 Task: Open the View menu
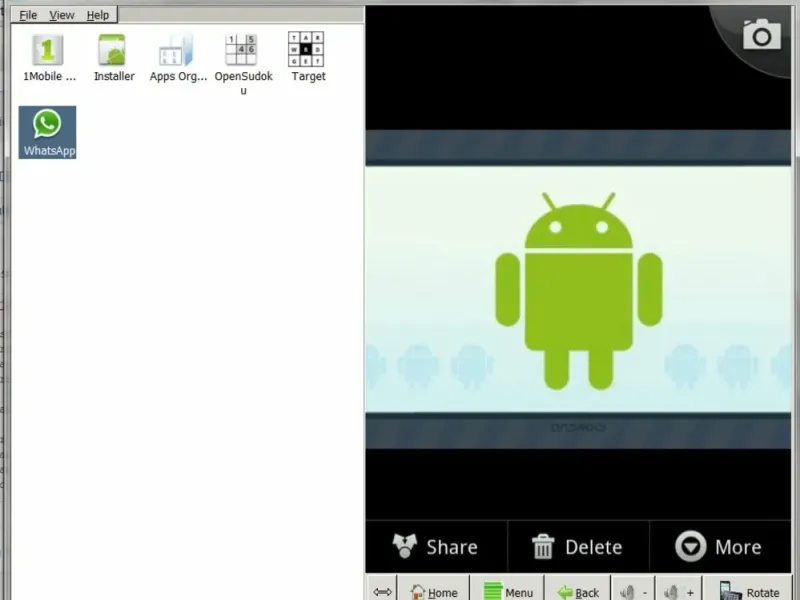[62, 15]
